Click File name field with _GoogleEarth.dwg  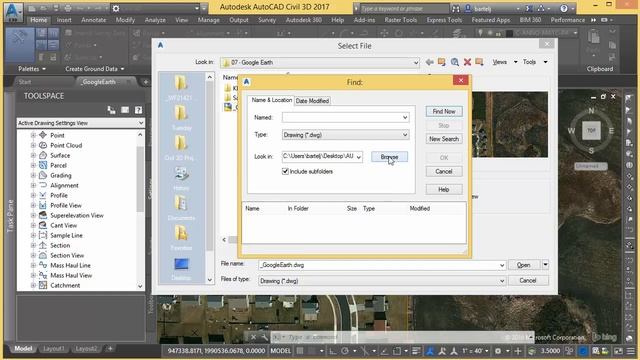(382, 265)
